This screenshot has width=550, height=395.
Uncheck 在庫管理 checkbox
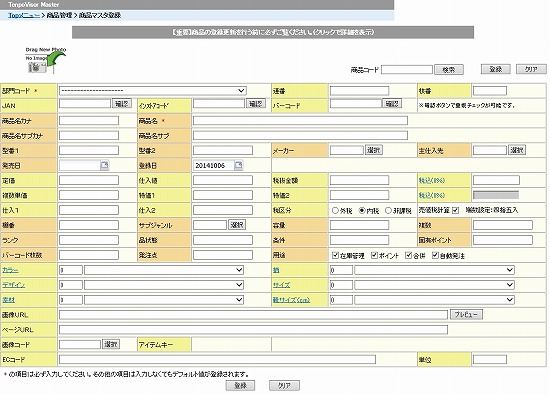pyautogui.click(x=335, y=255)
